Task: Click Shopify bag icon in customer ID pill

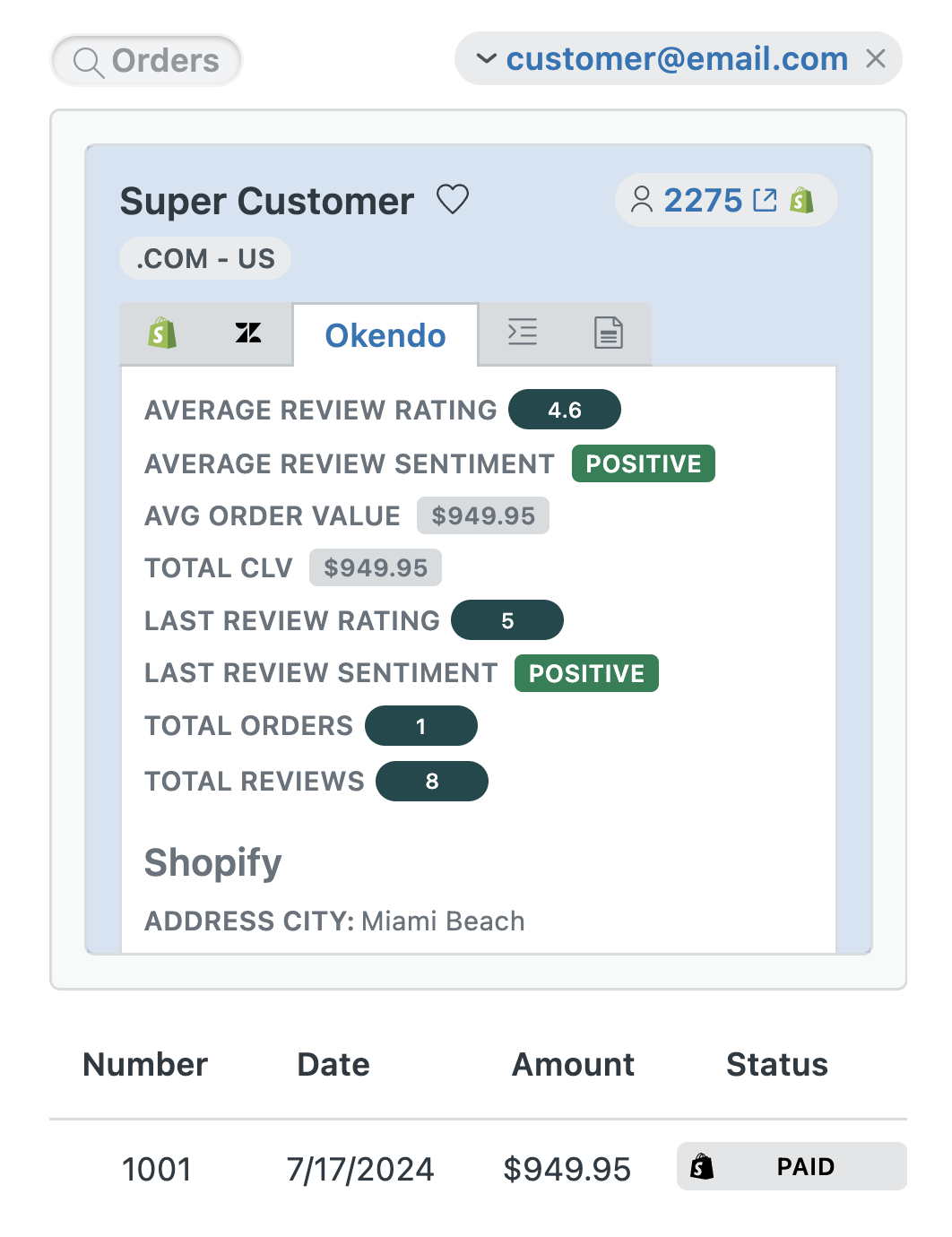Action: point(801,200)
